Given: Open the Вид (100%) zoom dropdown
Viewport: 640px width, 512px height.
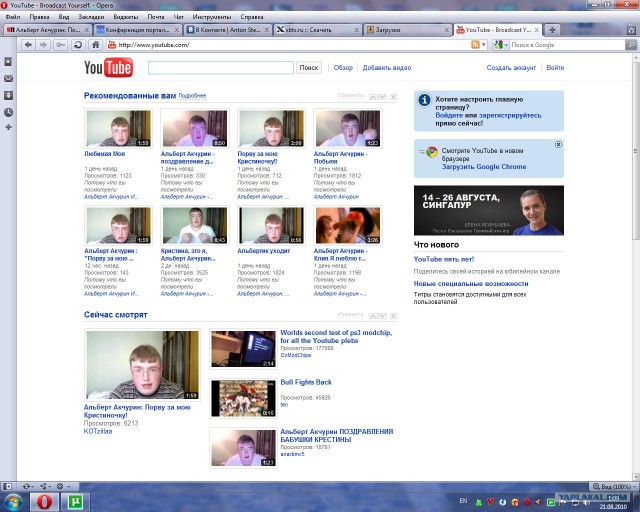Looking at the screenshot, I should [x=614, y=486].
